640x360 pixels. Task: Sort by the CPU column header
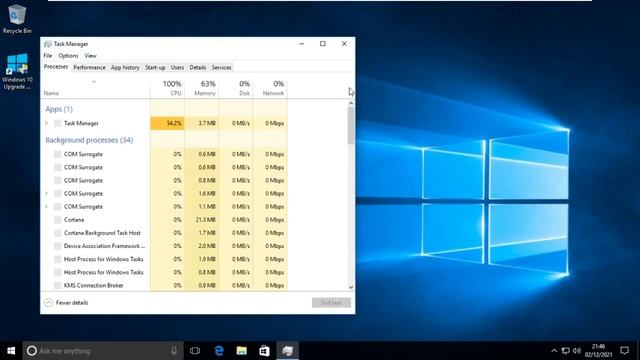click(x=167, y=88)
